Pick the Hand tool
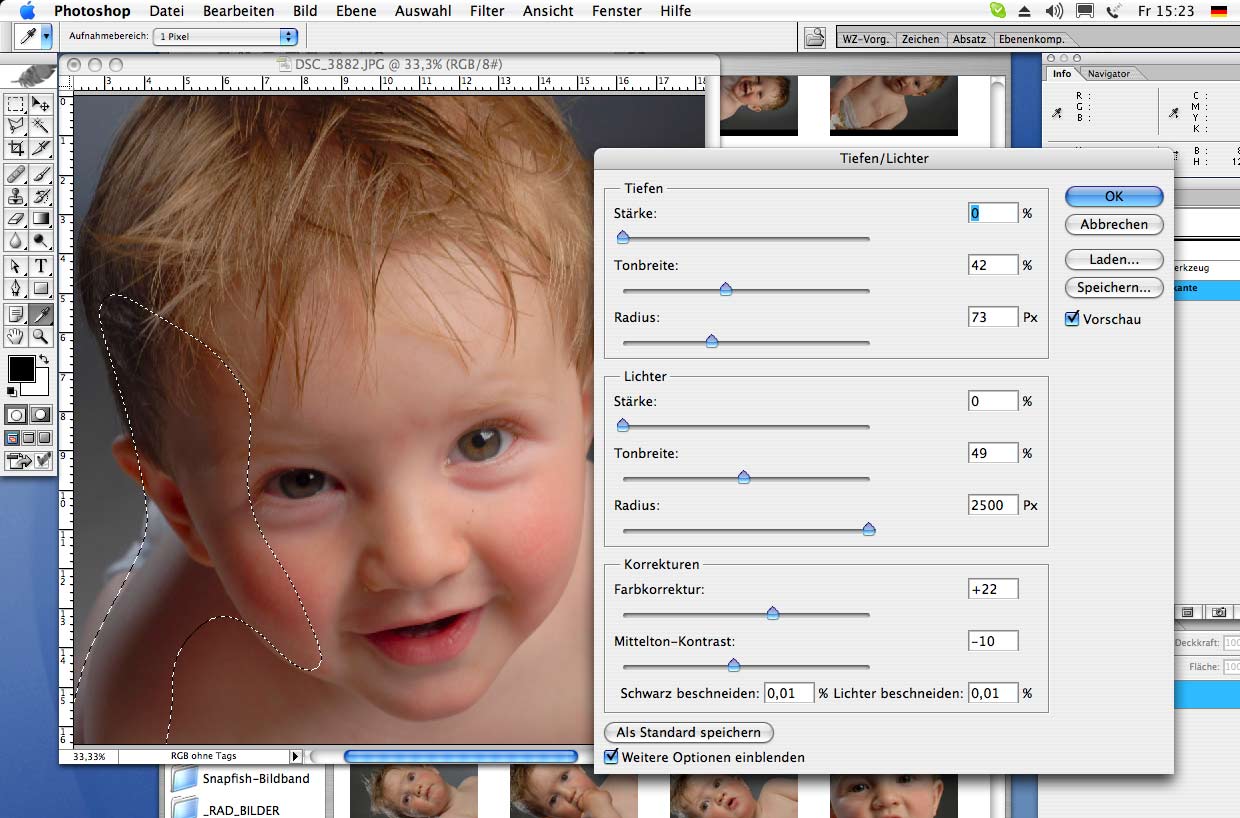The height and width of the screenshot is (818, 1240). pyautogui.click(x=16, y=337)
